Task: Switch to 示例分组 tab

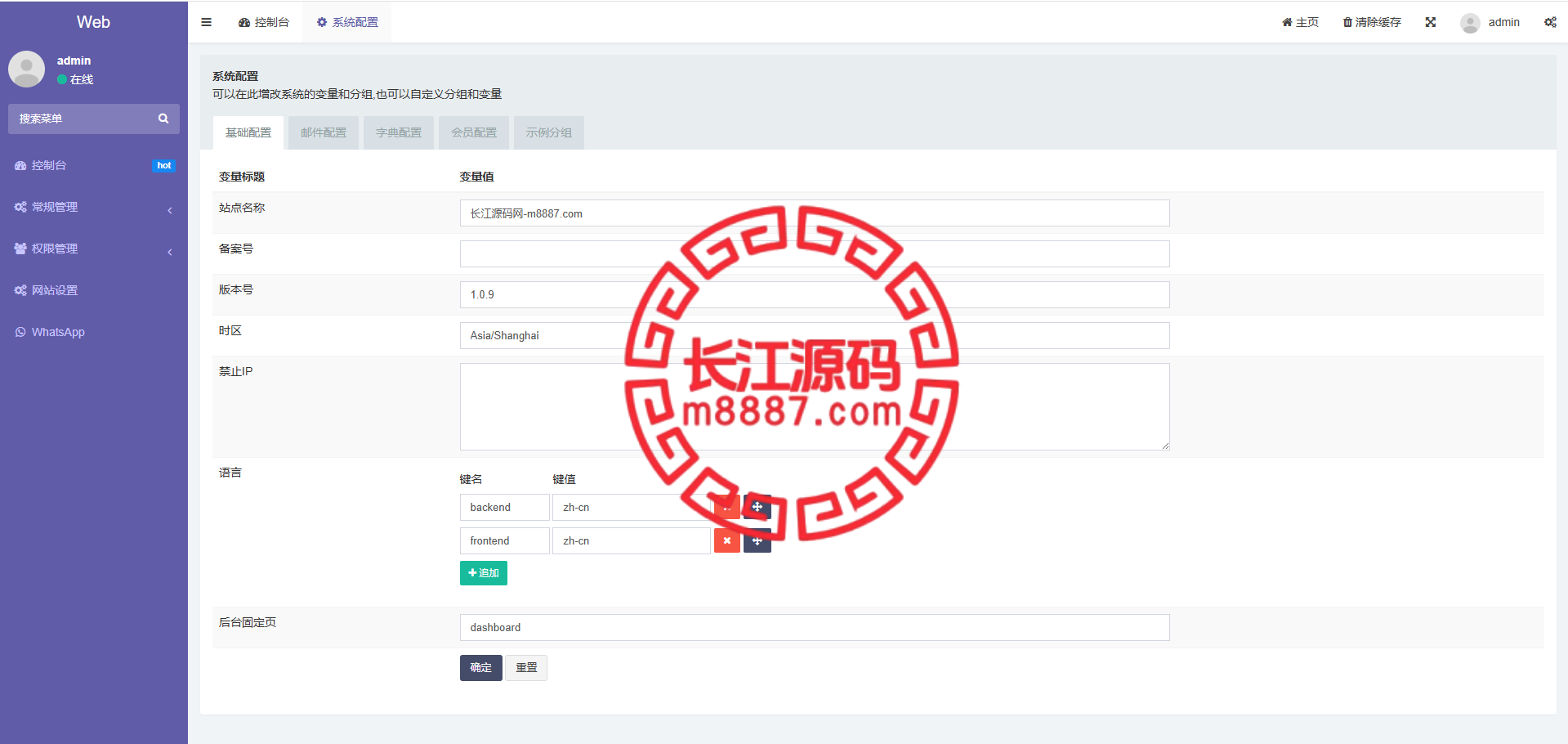Action: [549, 132]
